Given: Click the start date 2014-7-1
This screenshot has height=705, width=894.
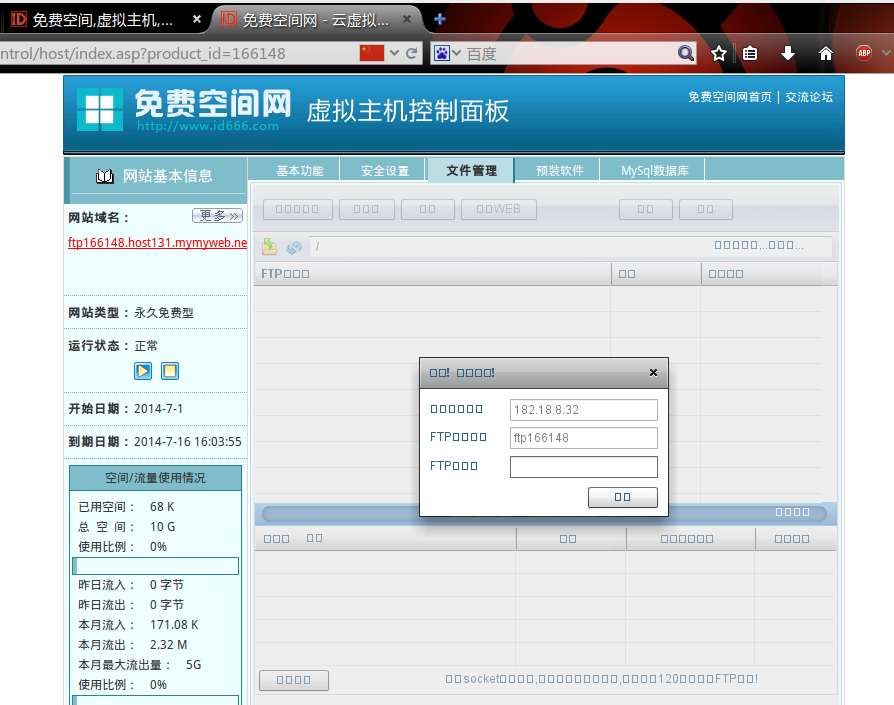Looking at the screenshot, I should [x=159, y=409].
